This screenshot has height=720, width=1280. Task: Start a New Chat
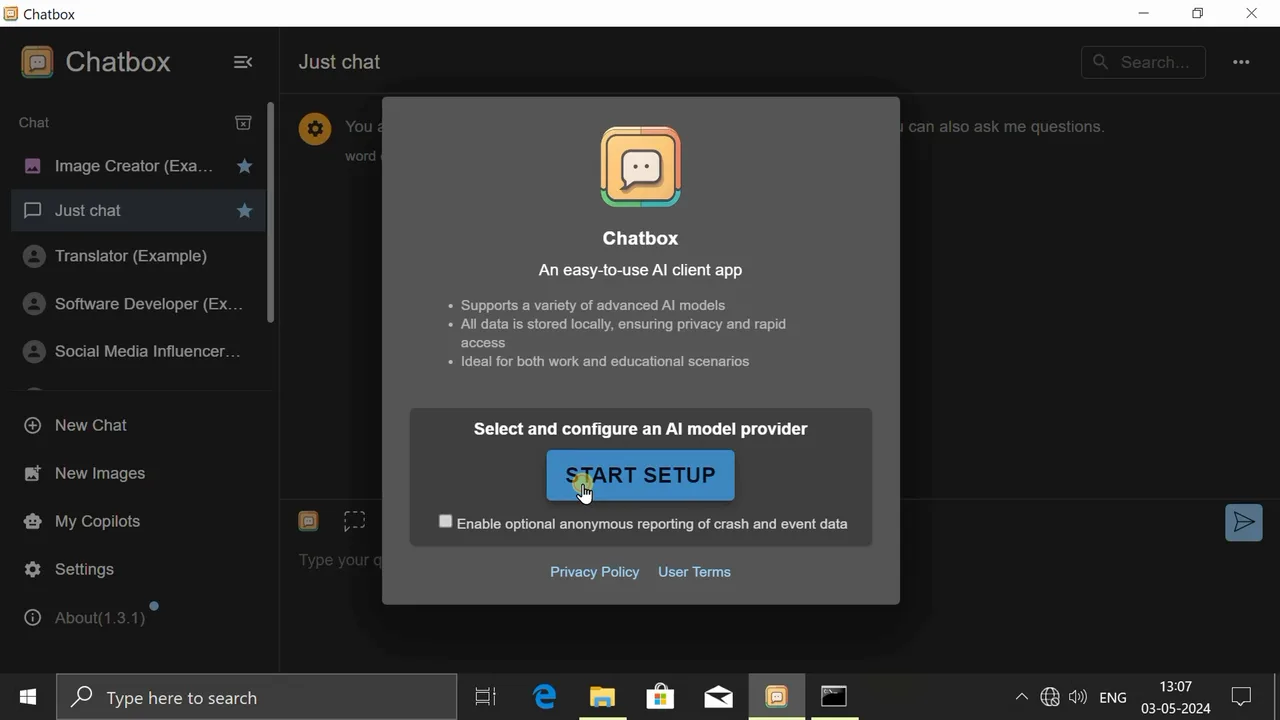click(138, 425)
